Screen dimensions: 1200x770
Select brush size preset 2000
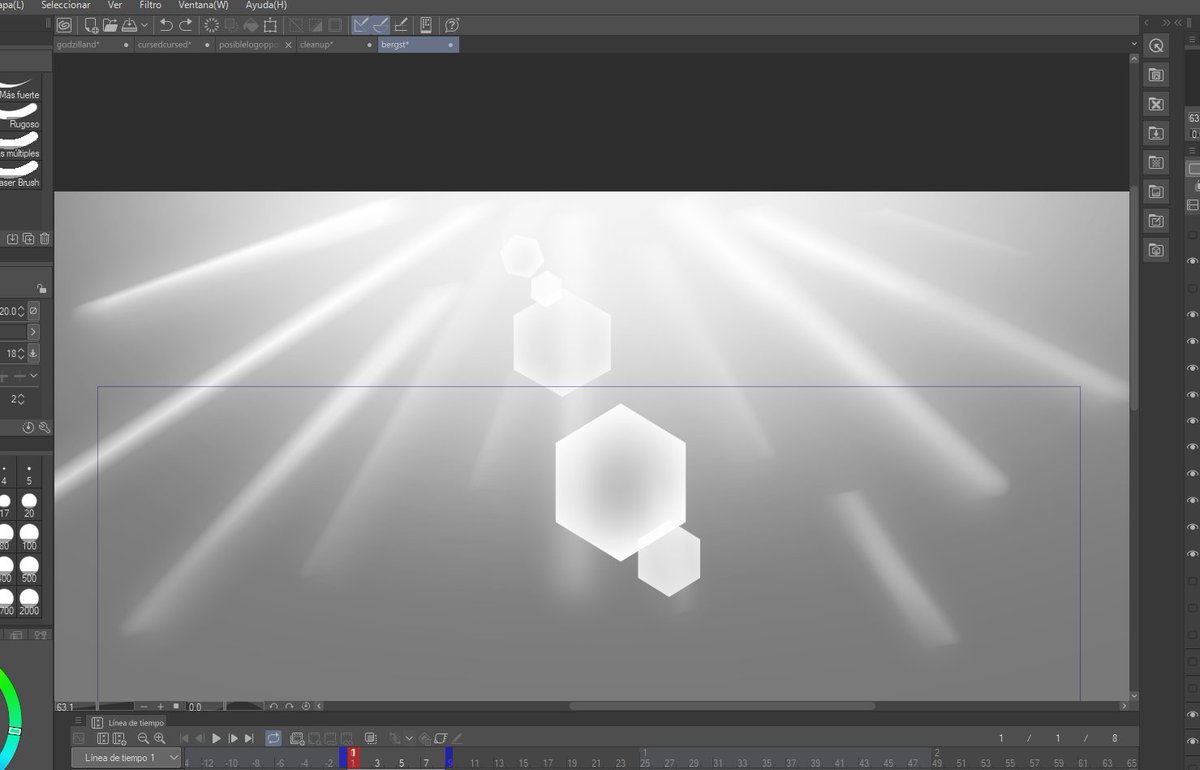click(x=29, y=601)
